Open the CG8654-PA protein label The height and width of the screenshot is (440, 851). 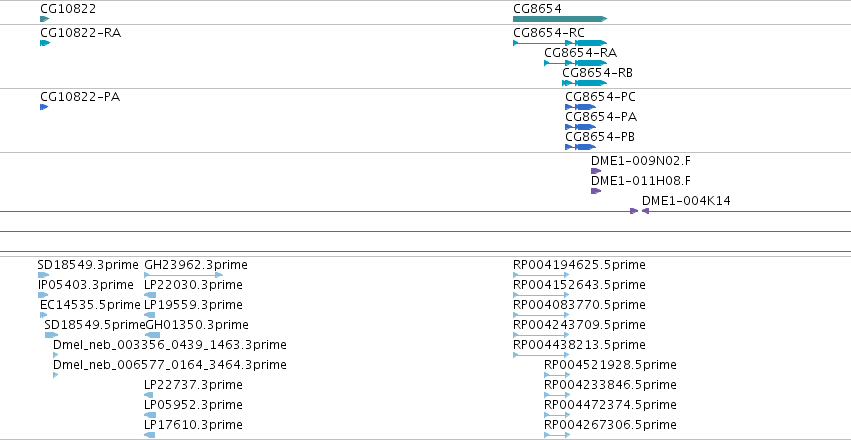[x=601, y=117]
